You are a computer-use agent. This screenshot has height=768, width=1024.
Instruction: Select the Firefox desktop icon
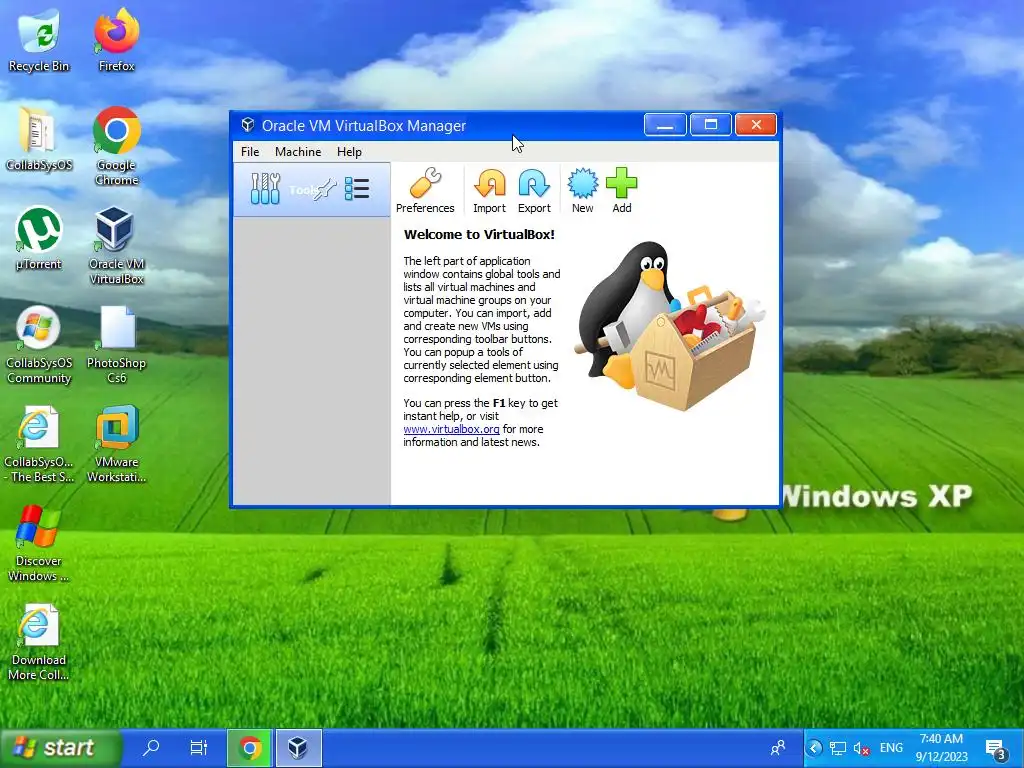pyautogui.click(x=116, y=40)
